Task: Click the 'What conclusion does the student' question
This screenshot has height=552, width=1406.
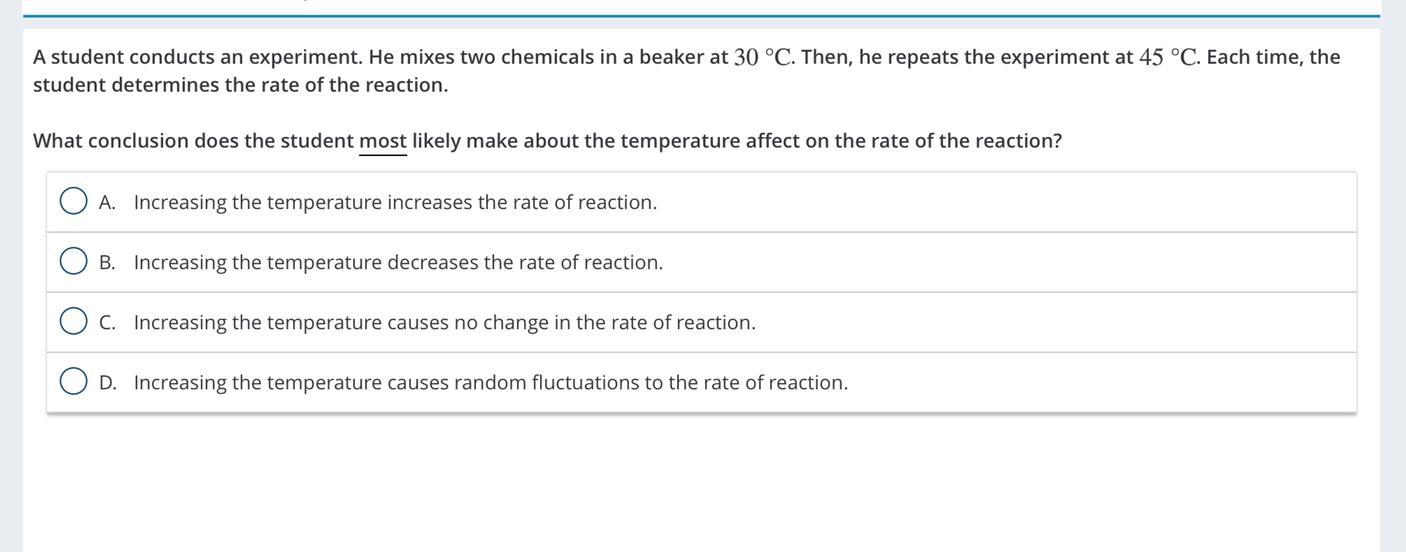Action: point(547,141)
